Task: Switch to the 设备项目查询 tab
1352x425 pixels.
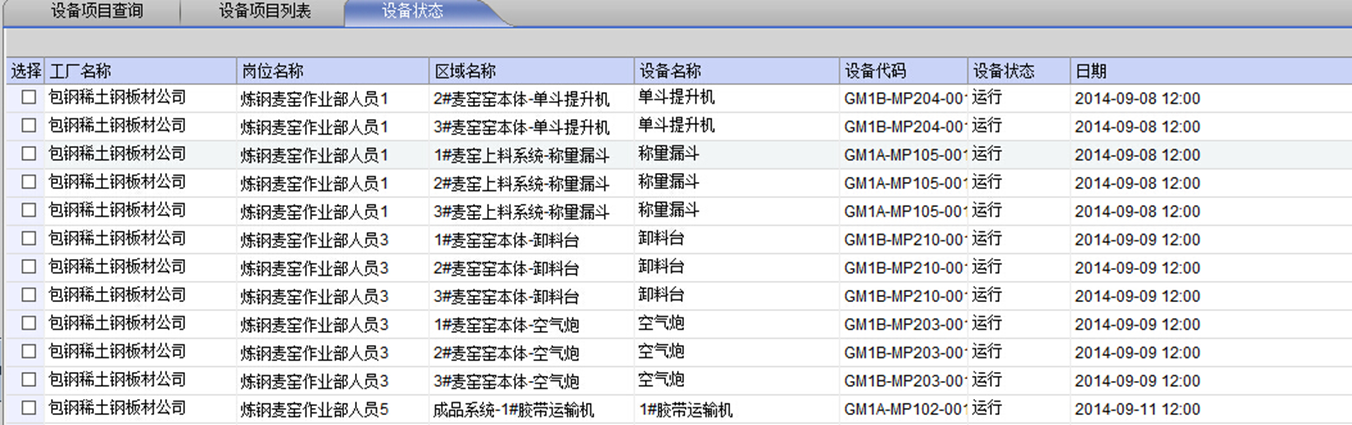Action: [97, 12]
